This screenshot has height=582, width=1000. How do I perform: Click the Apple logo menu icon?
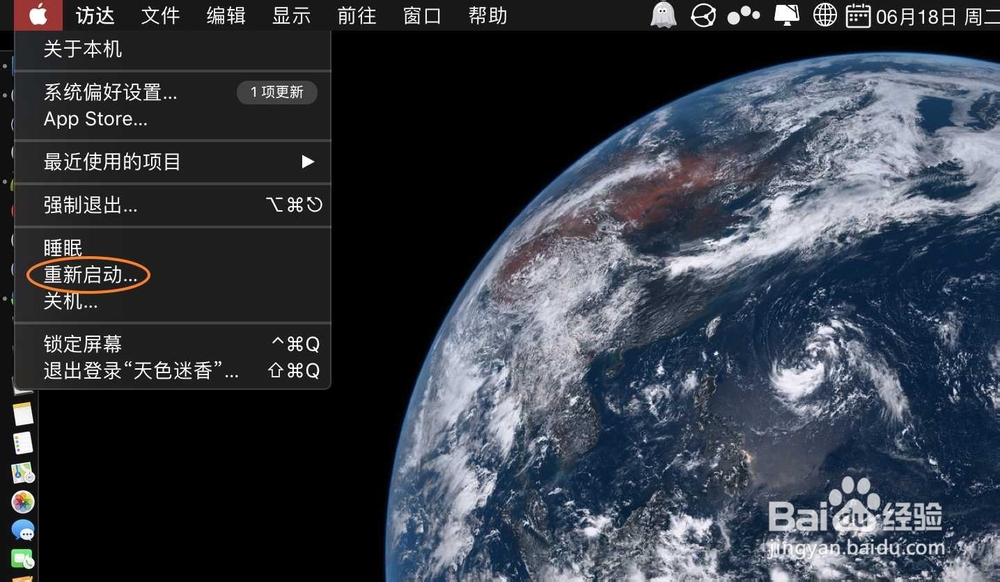(x=38, y=15)
